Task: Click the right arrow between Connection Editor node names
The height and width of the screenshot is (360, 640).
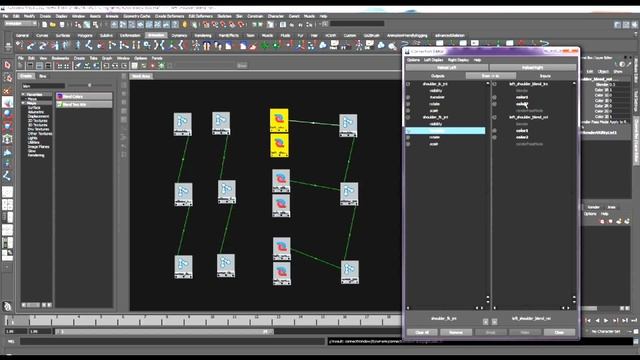Action: click(494, 322)
